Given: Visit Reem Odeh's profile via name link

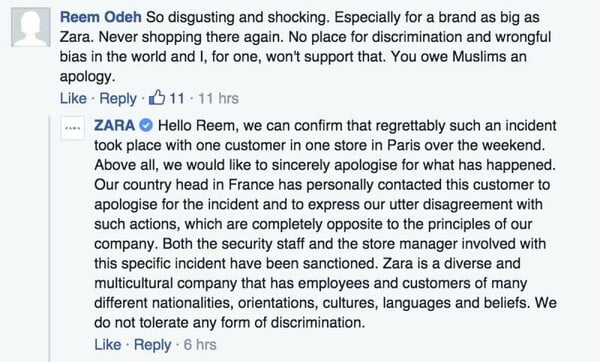Looking at the screenshot, I should (x=101, y=17).
